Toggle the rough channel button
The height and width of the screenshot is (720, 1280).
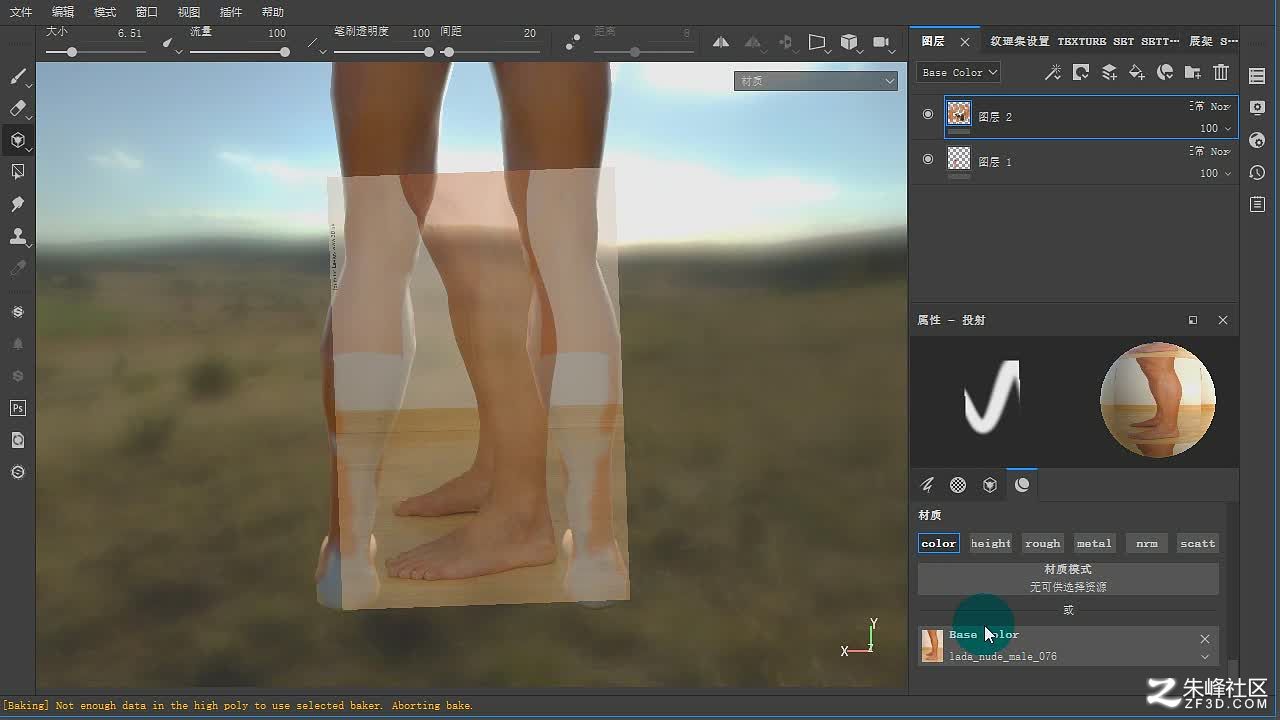click(1042, 543)
